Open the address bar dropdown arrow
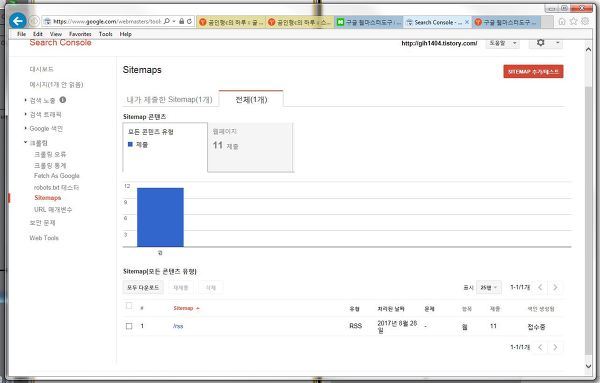 coord(174,21)
